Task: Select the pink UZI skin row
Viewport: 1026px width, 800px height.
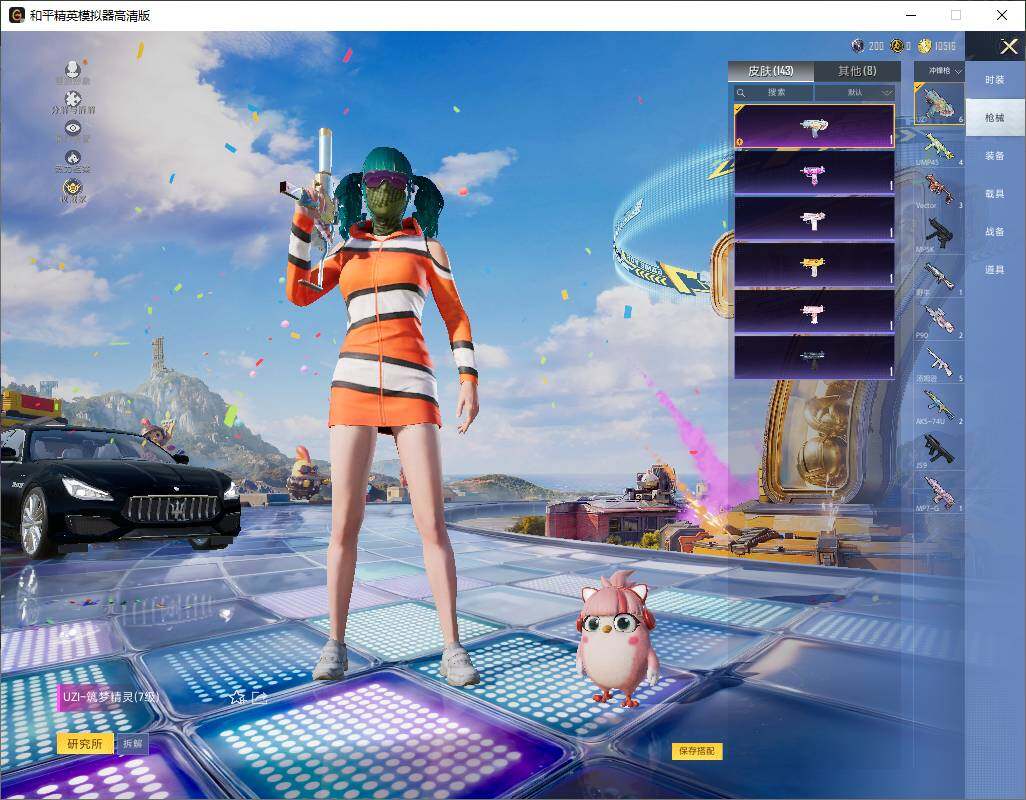Action: coord(814,173)
